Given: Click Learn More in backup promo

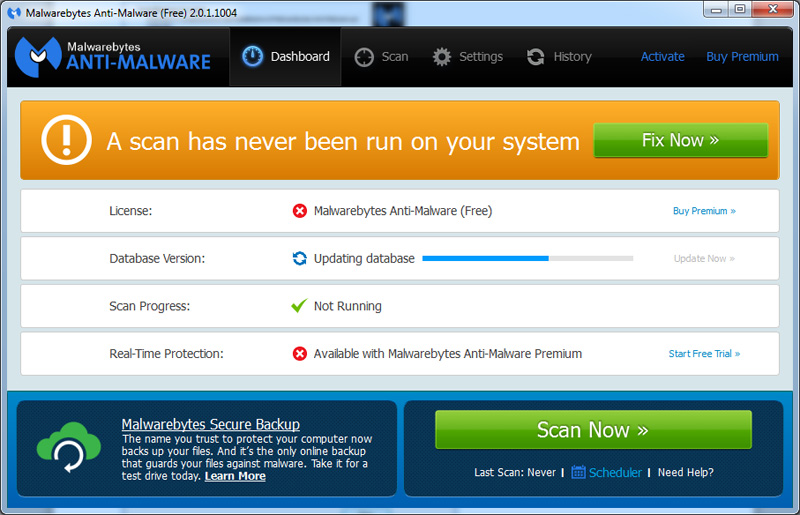Looking at the screenshot, I should [235, 476].
